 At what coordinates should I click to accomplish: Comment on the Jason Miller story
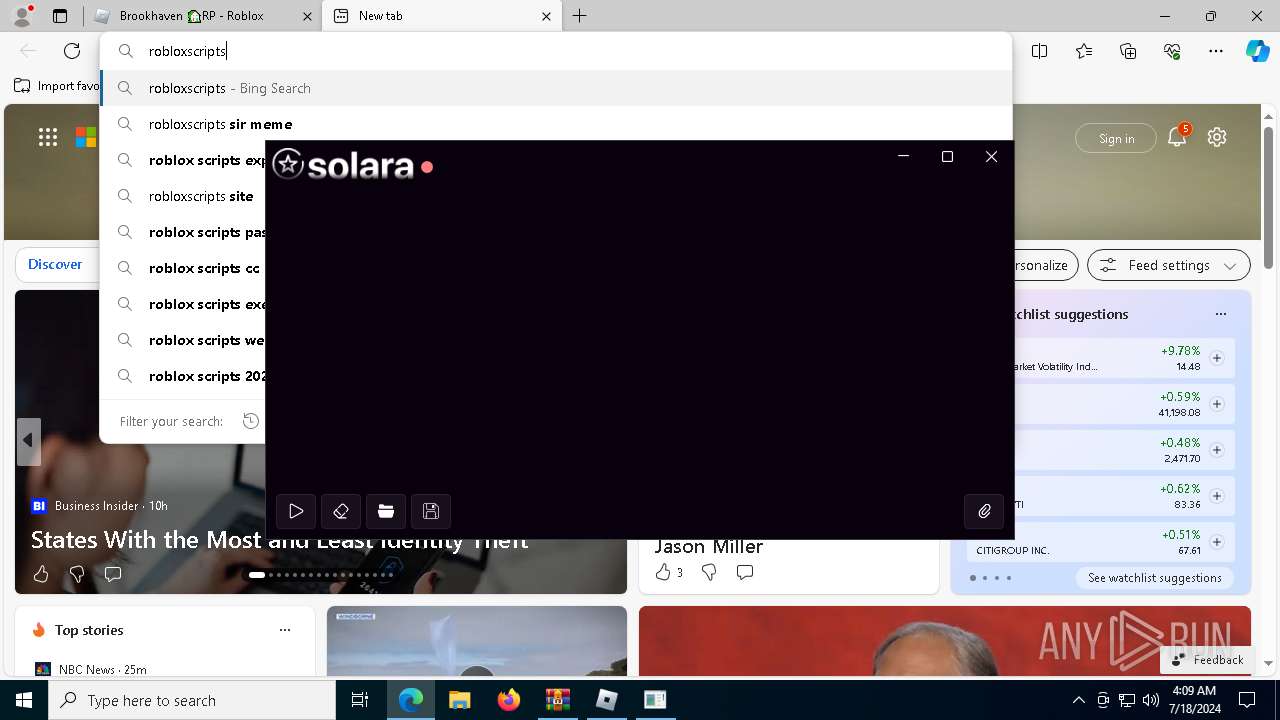tap(745, 572)
